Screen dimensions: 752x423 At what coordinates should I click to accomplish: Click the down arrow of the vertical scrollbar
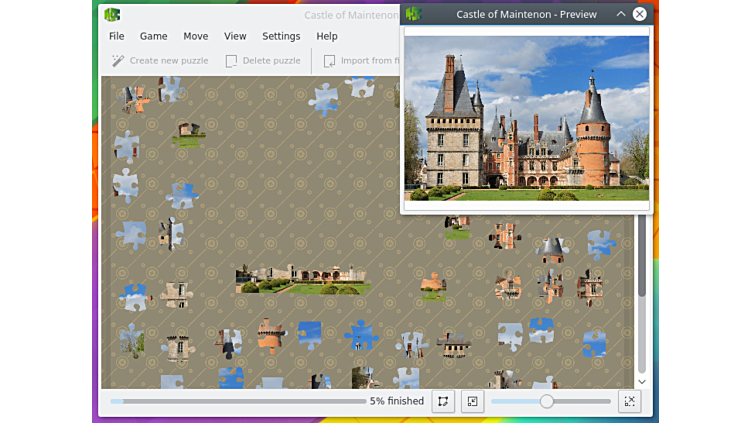click(642, 381)
